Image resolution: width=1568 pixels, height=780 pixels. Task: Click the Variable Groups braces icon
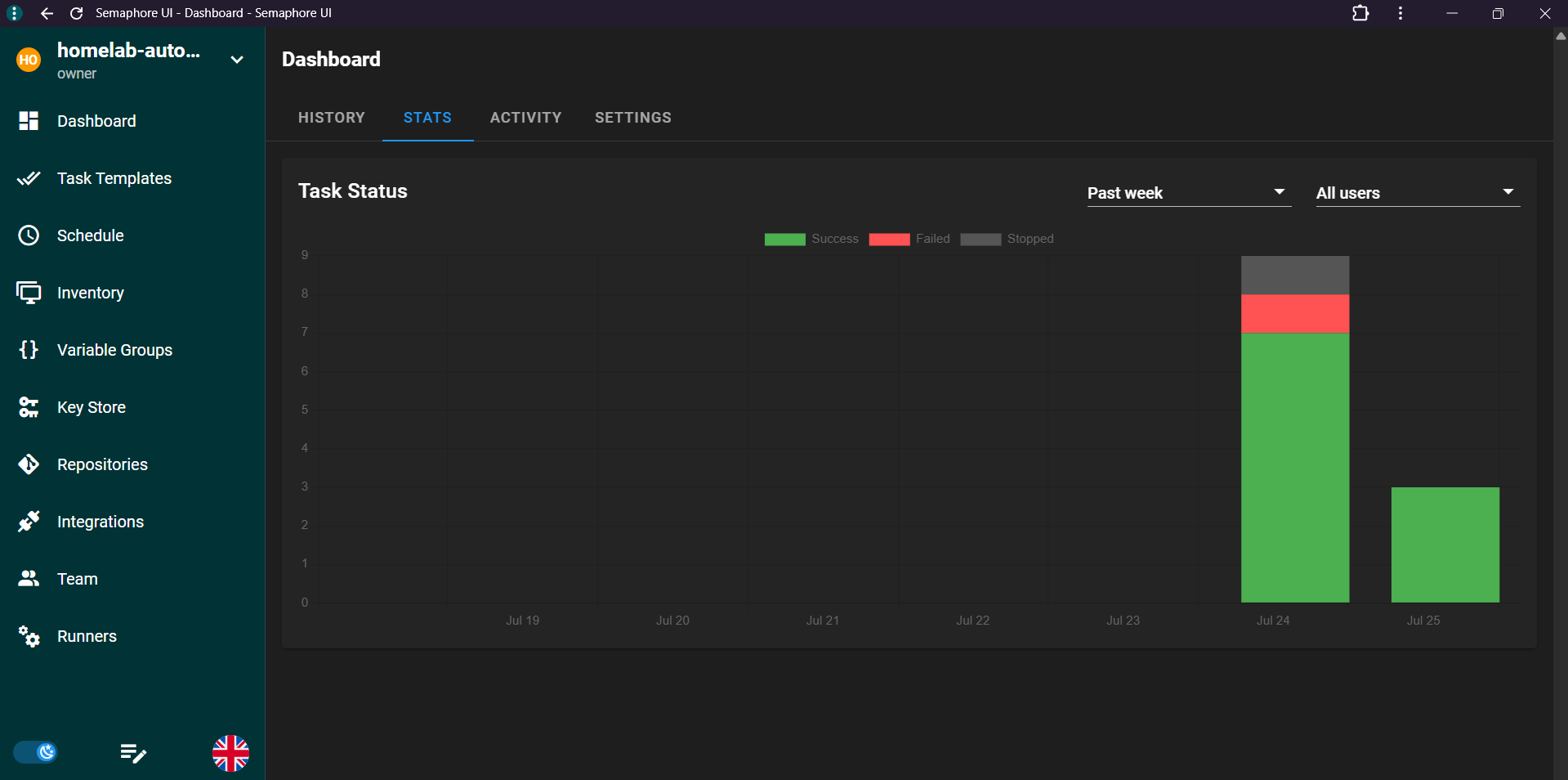click(x=29, y=350)
